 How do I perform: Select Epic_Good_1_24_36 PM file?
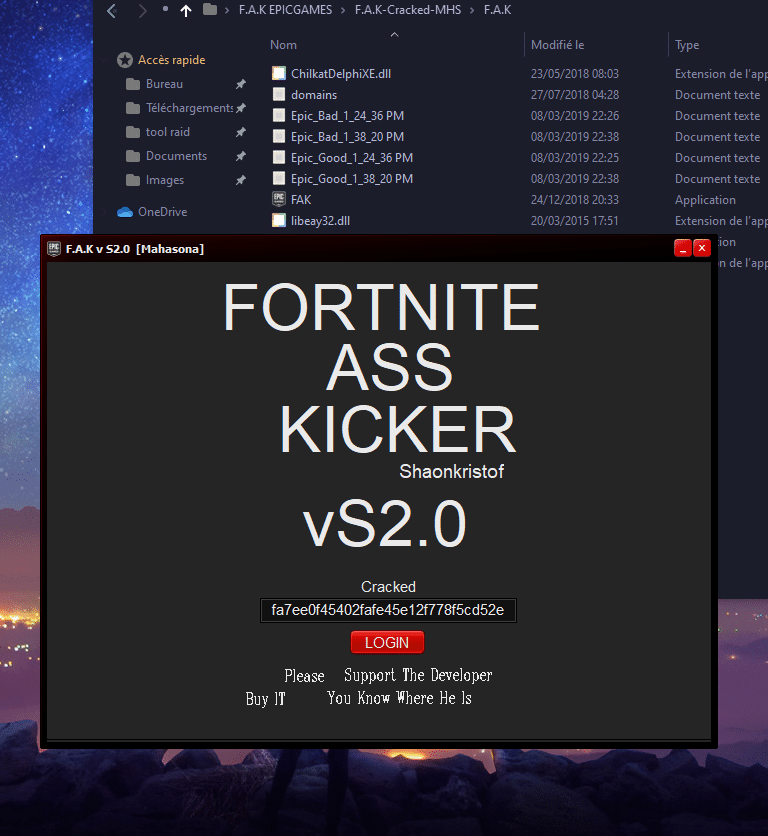[351, 158]
